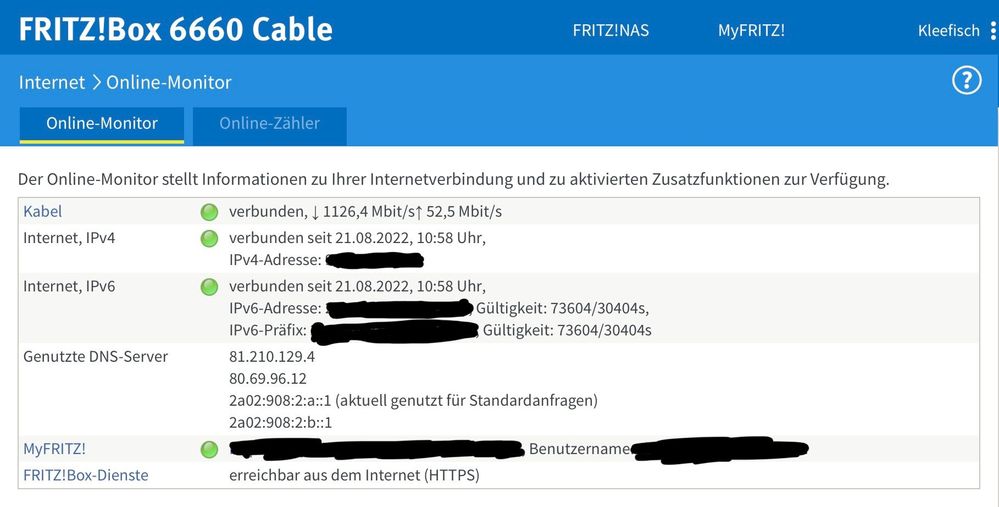The image size is (999, 507).
Task: Click the green Internet, IPv4 status indicator
Action: [209, 238]
